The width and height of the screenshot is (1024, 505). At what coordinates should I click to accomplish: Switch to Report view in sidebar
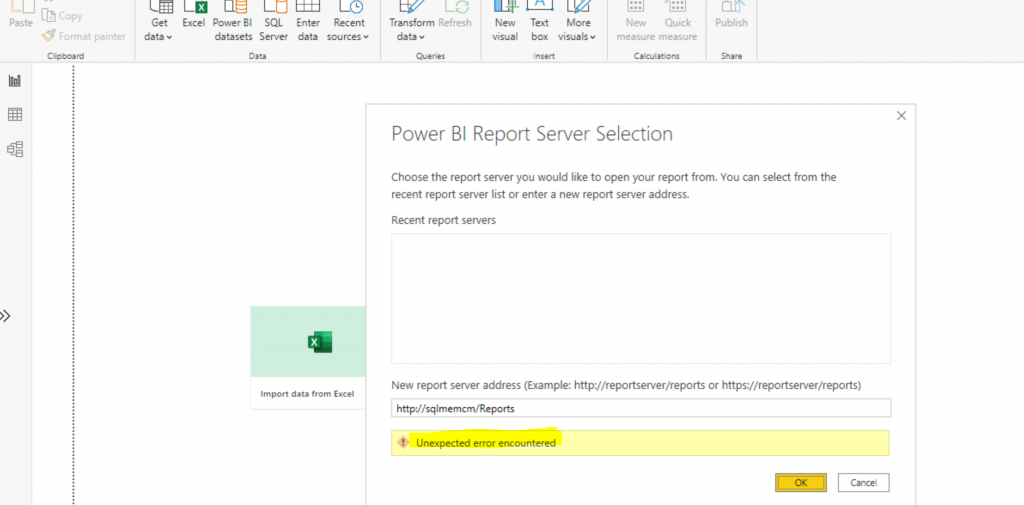coord(15,81)
